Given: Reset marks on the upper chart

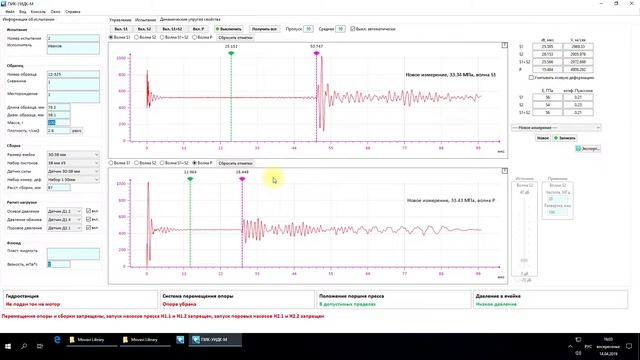Looking at the screenshot, I should pos(236,38).
